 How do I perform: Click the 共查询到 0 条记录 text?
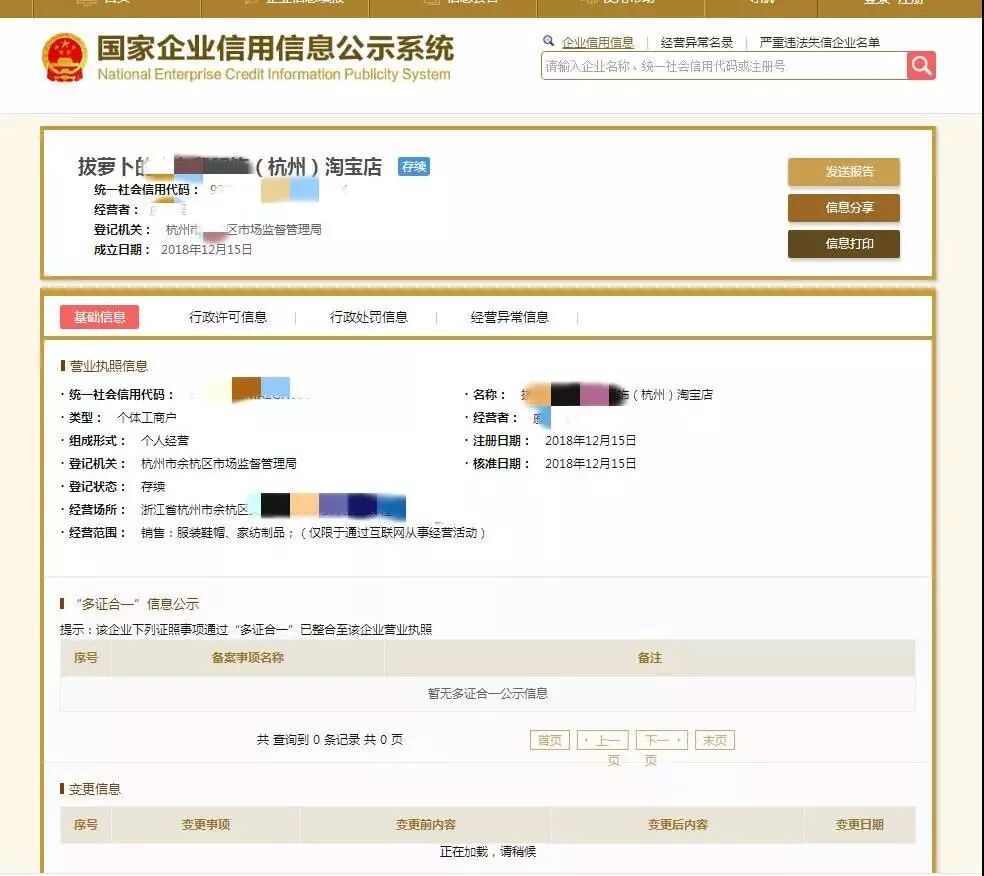[329, 740]
